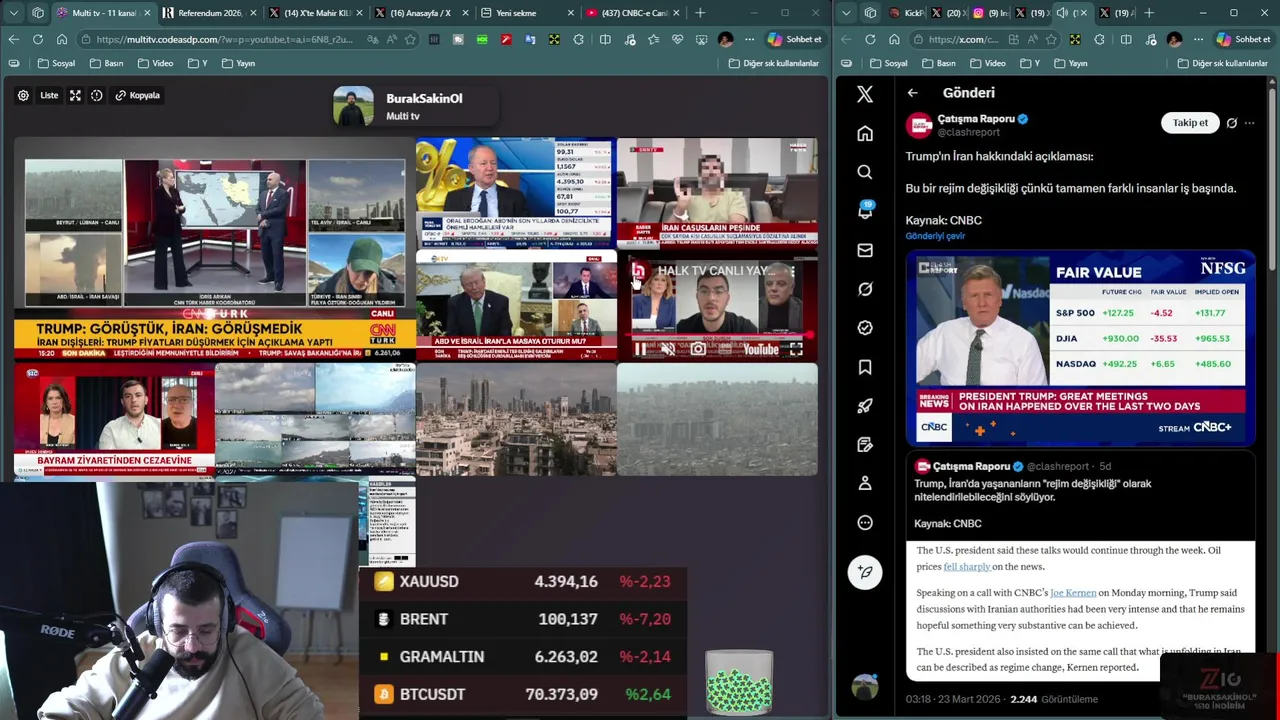Click the fullscreen expand icon beside Liste
The height and width of the screenshot is (720, 1280).
pyautogui.click(x=75, y=95)
